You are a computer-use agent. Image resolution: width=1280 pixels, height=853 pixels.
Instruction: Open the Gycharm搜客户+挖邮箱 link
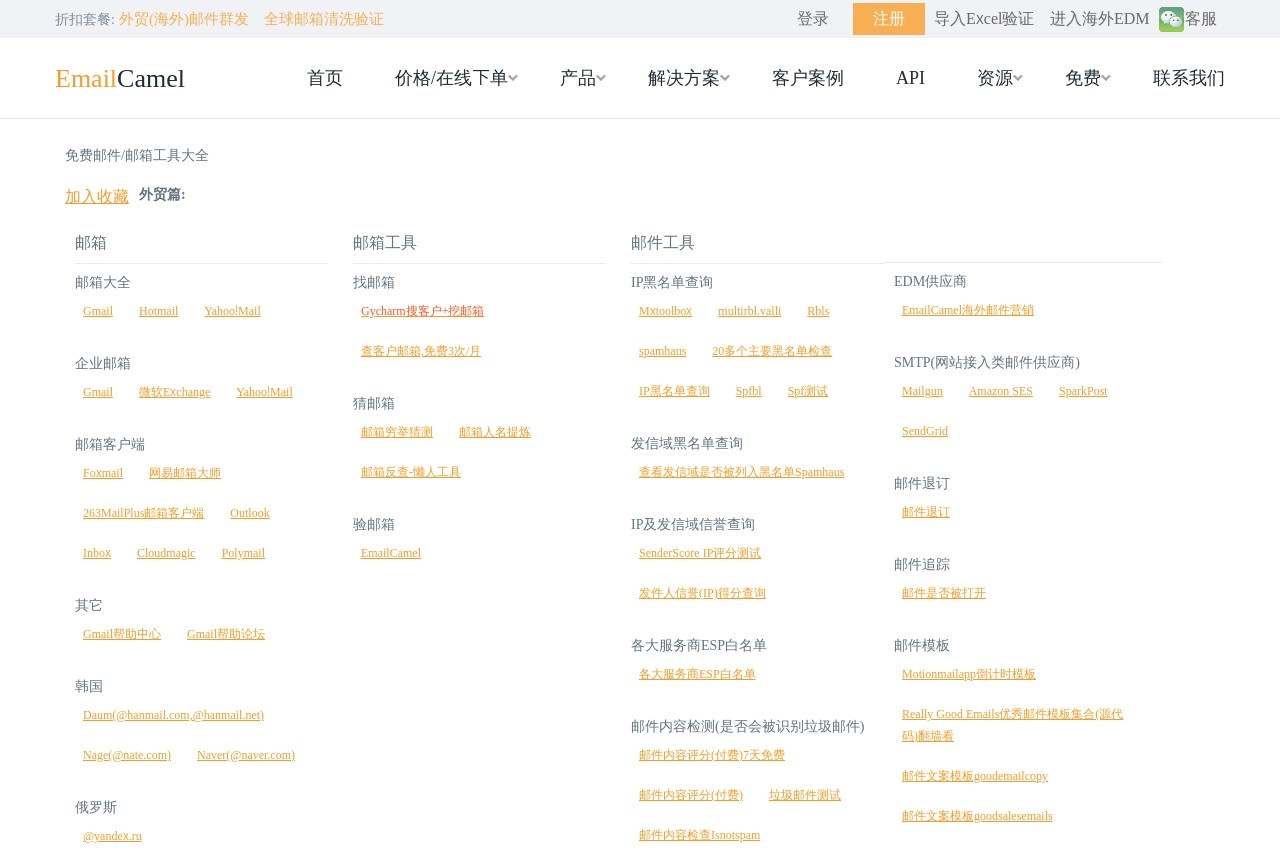[x=423, y=311]
